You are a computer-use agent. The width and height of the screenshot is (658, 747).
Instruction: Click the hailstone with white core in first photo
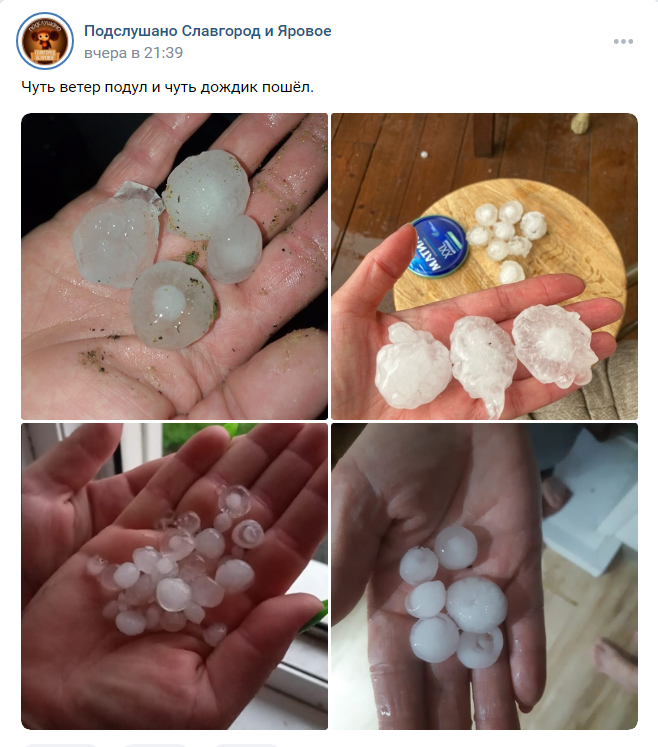tap(173, 305)
